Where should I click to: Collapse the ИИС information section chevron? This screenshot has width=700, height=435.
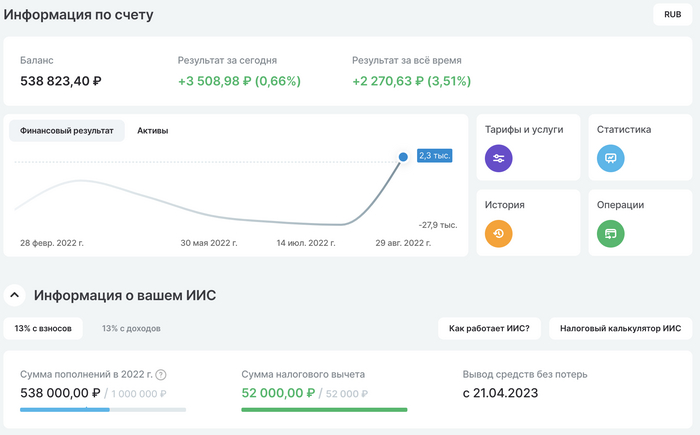click(15, 295)
